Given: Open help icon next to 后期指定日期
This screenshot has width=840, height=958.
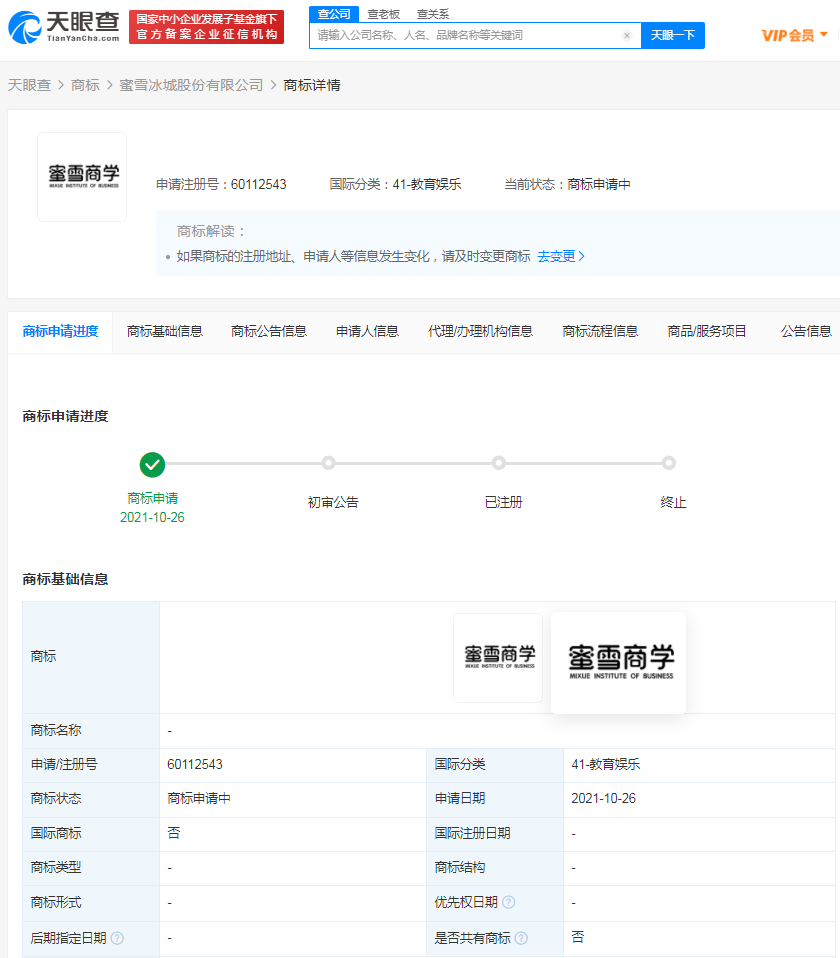Looking at the screenshot, I should click(x=117, y=938).
